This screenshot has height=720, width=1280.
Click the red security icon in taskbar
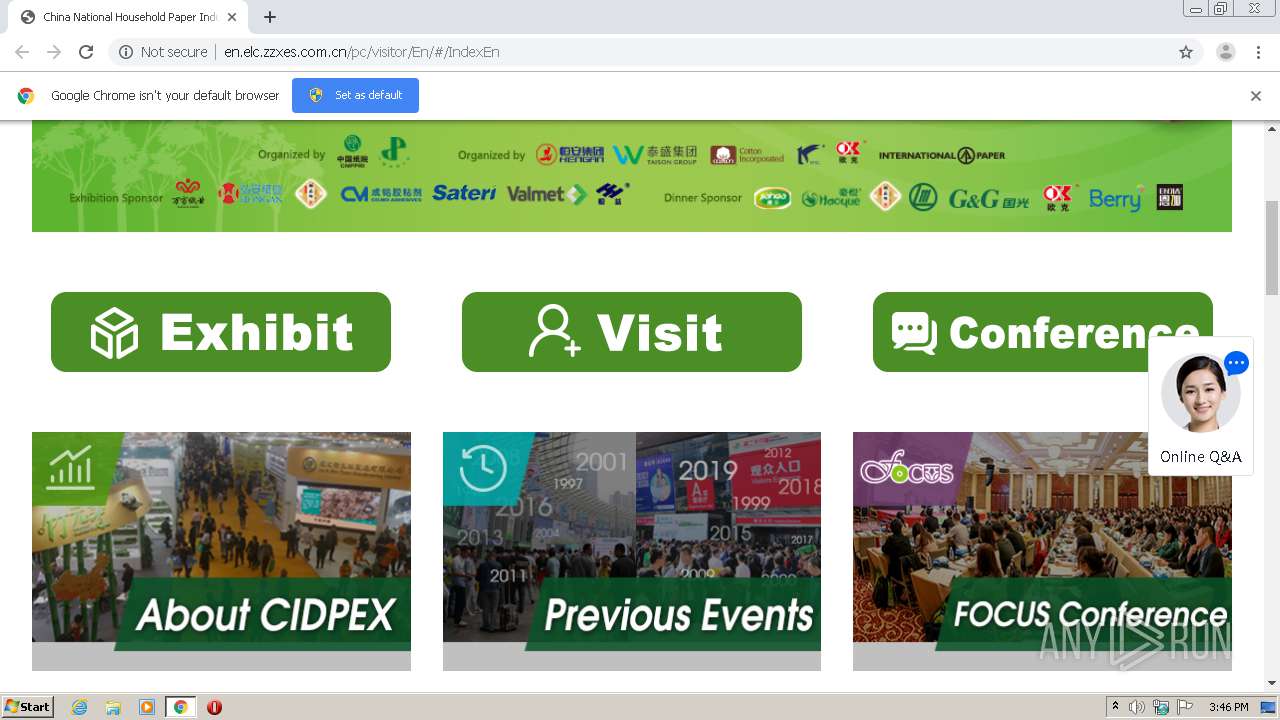(214, 707)
